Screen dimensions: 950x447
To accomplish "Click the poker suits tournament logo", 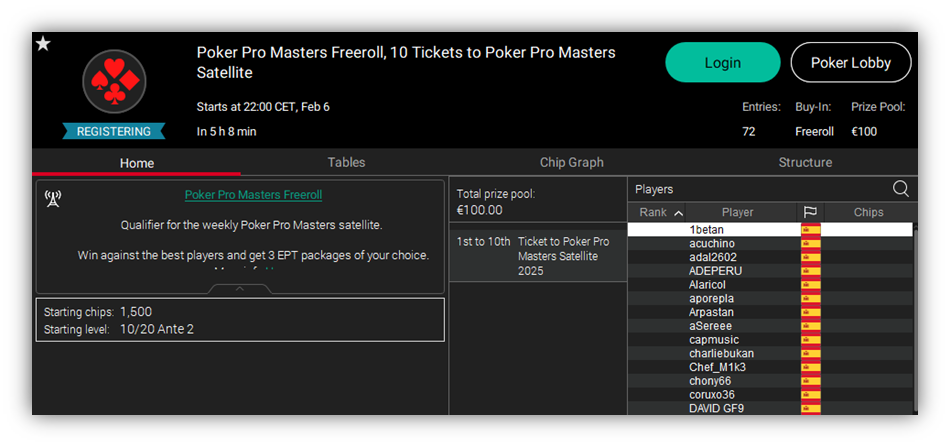I will pyautogui.click(x=115, y=82).
